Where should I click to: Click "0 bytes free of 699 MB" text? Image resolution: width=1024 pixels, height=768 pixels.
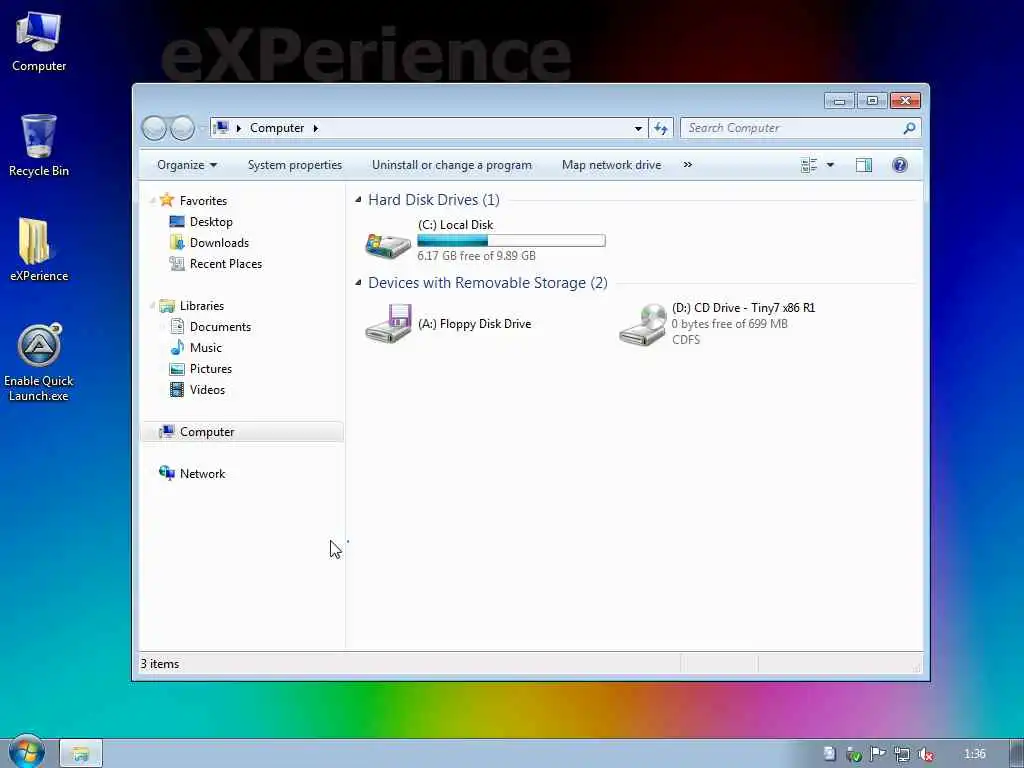[729, 324]
